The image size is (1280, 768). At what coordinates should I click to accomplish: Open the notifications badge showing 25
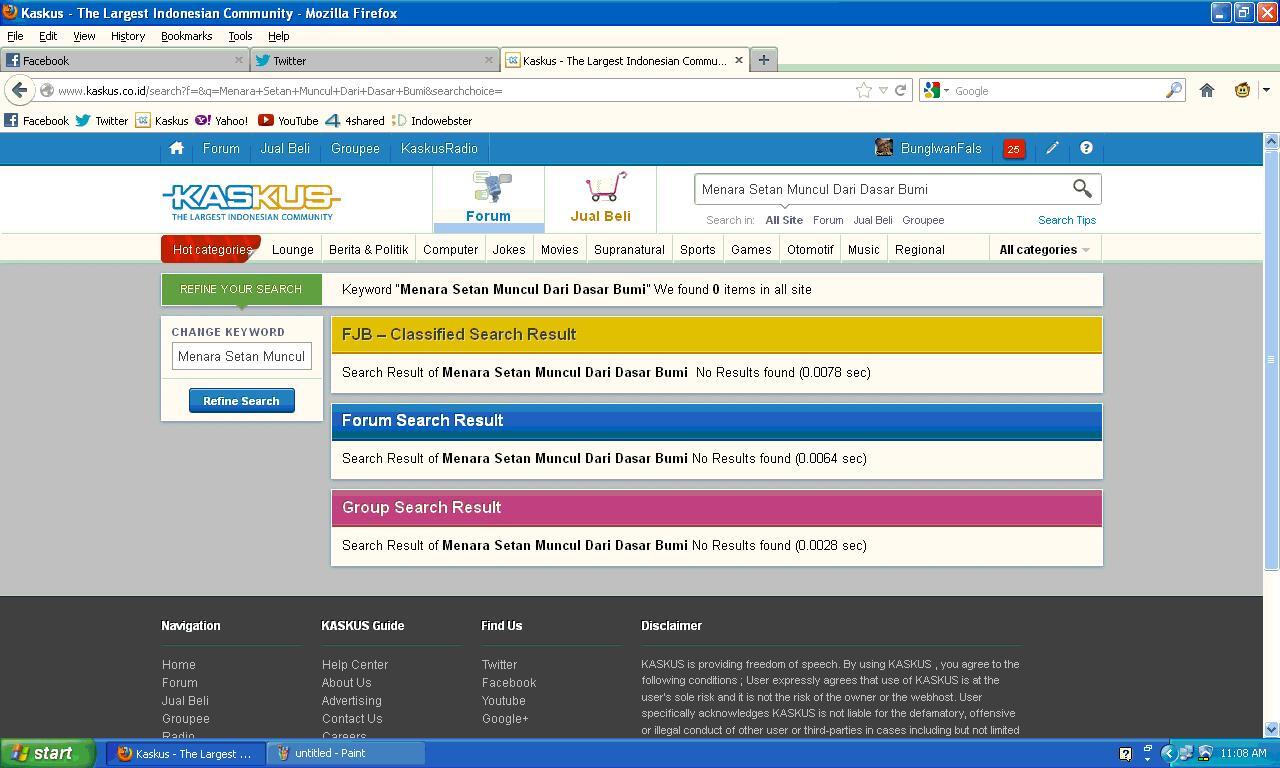click(x=1013, y=149)
